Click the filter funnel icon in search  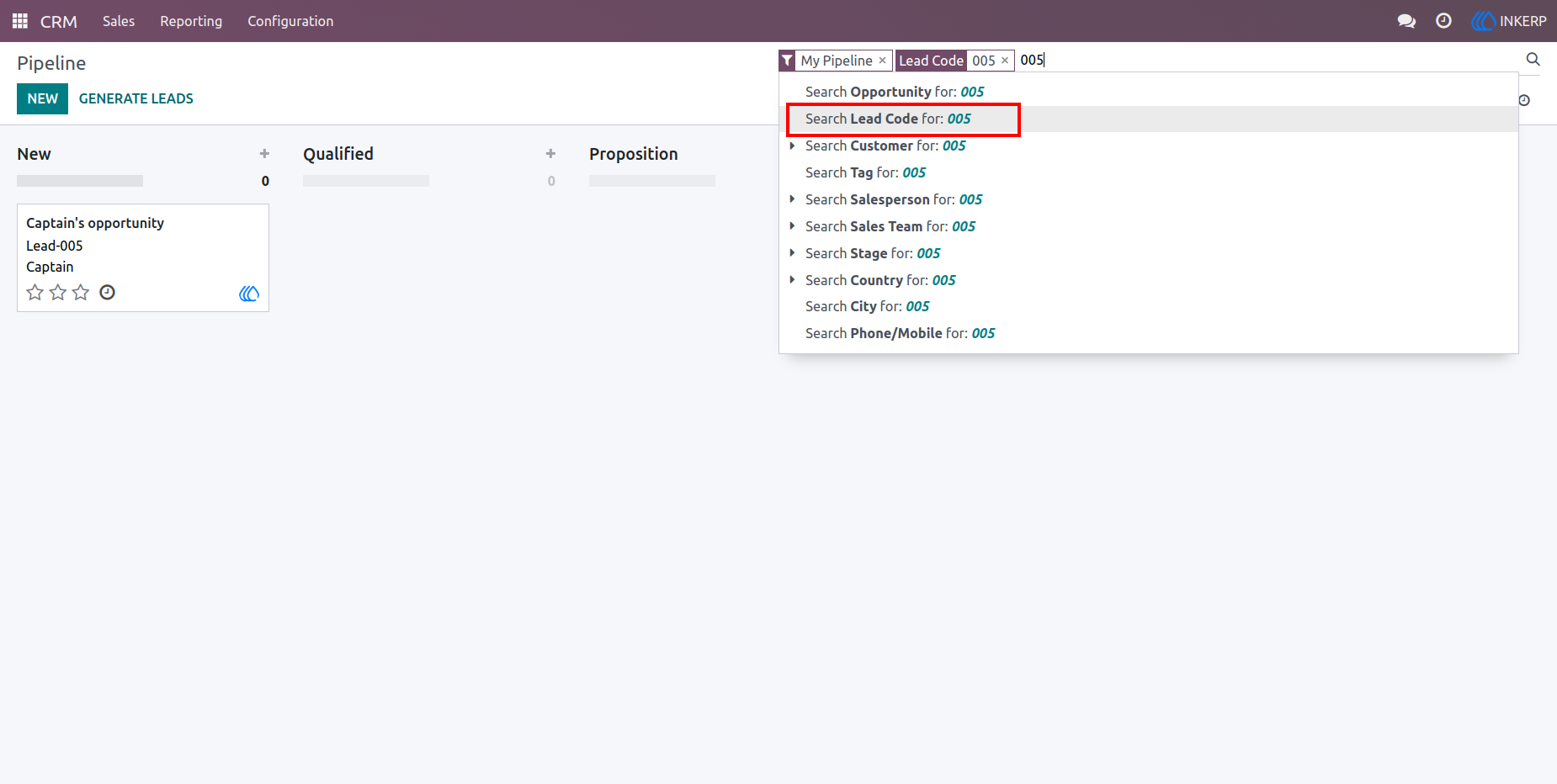pos(787,61)
